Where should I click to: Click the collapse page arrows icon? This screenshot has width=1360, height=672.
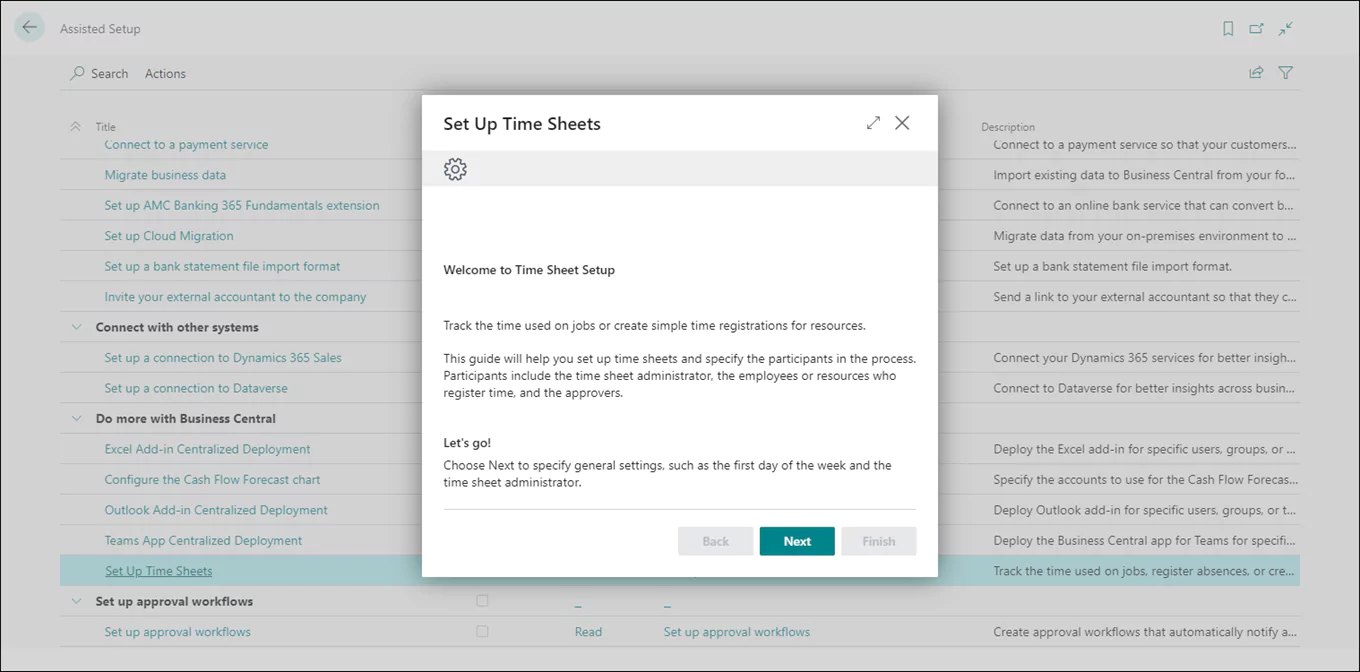tap(1286, 29)
